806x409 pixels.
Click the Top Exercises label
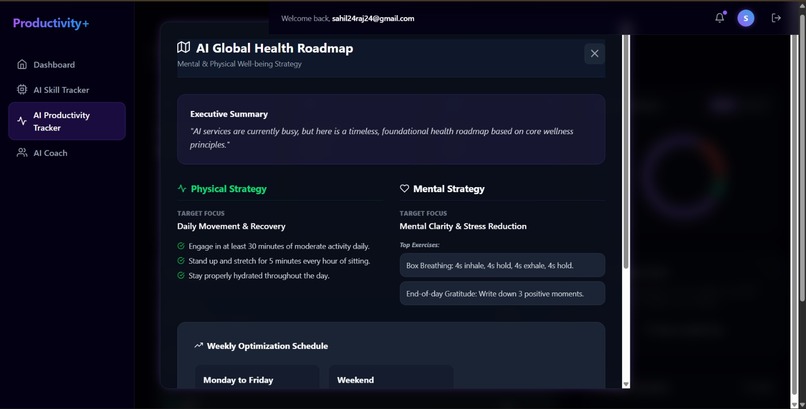419,245
